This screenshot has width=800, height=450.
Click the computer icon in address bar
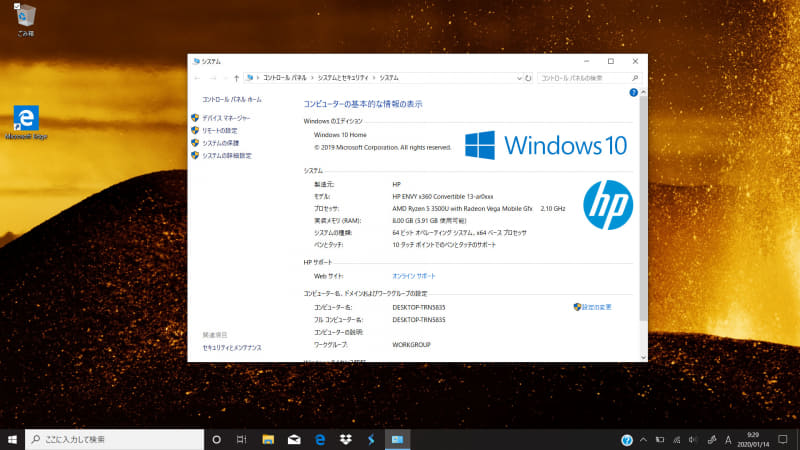[x=249, y=78]
